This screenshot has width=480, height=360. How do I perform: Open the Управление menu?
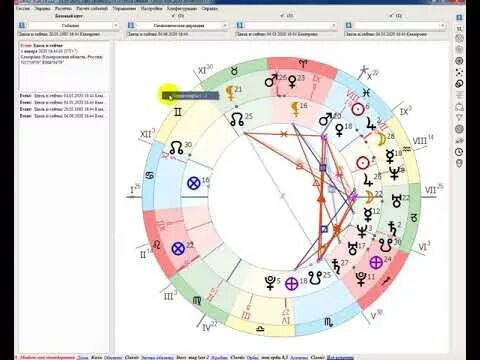[x=124, y=9]
